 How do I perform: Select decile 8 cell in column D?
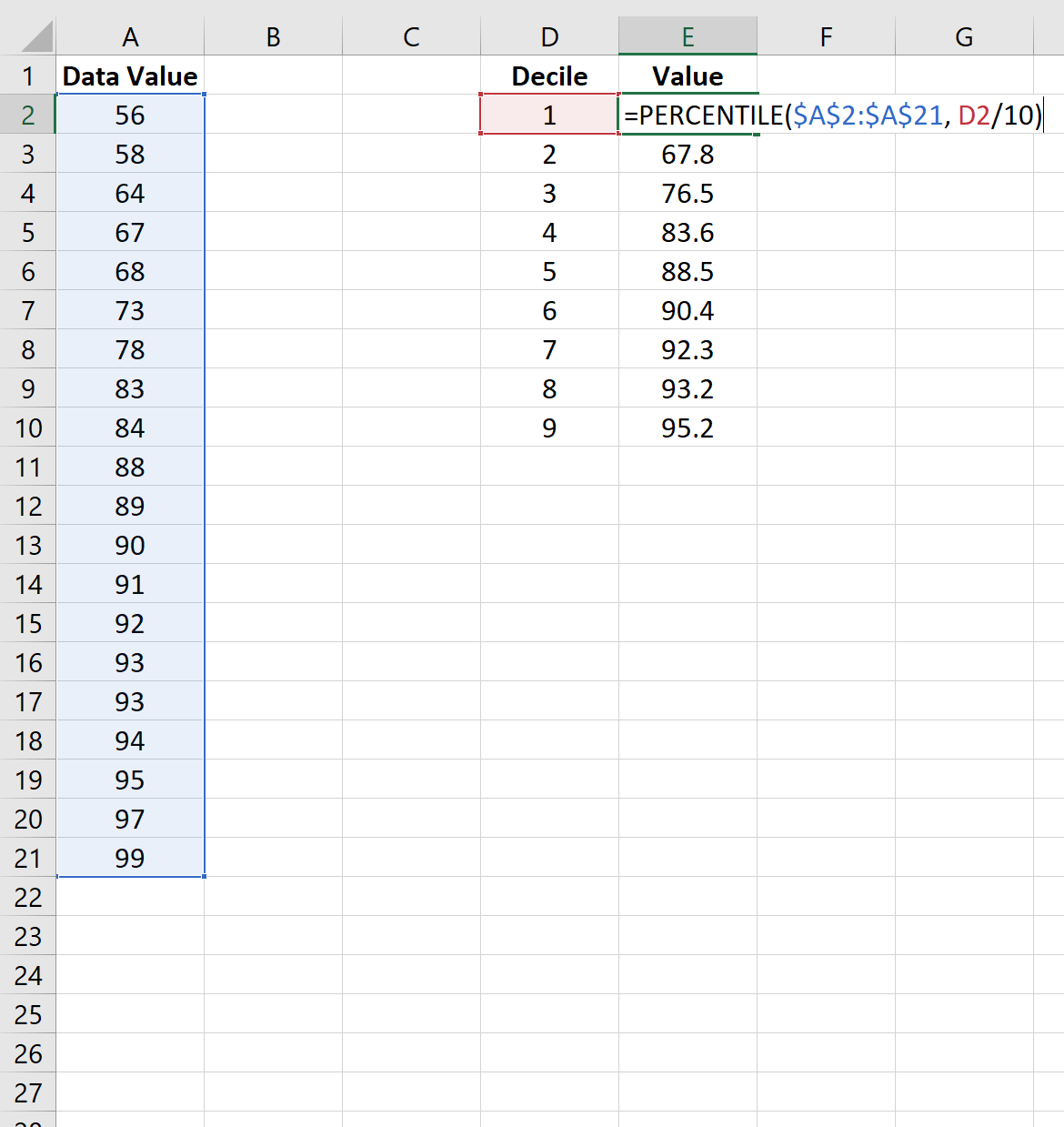tap(548, 388)
